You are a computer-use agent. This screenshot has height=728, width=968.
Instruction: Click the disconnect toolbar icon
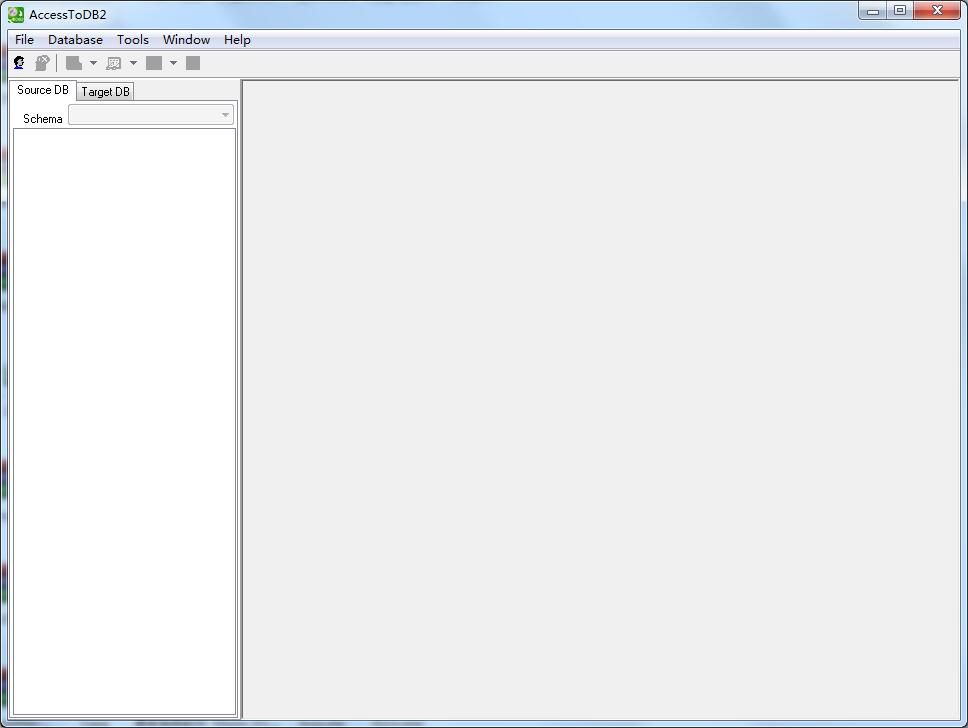pos(42,63)
